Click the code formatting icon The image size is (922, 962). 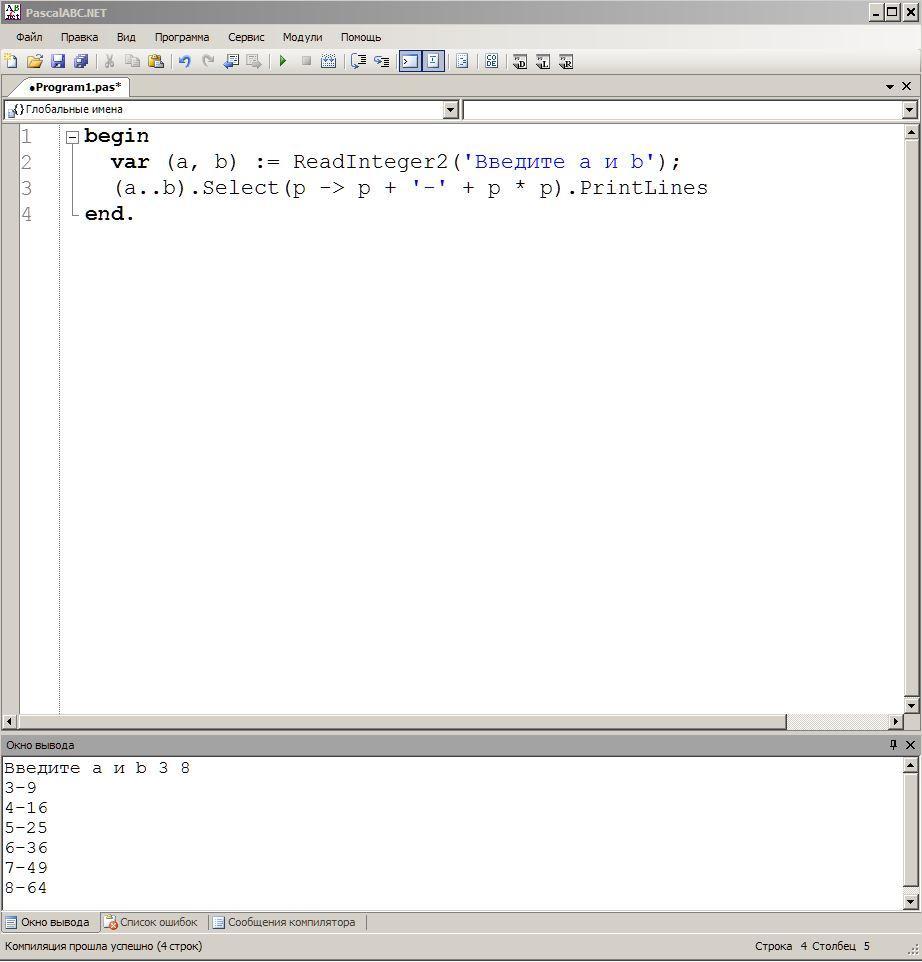coord(462,61)
